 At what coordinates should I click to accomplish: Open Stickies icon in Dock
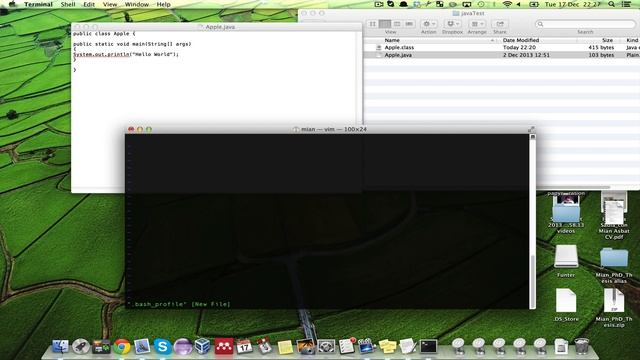[x=387, y=346]
